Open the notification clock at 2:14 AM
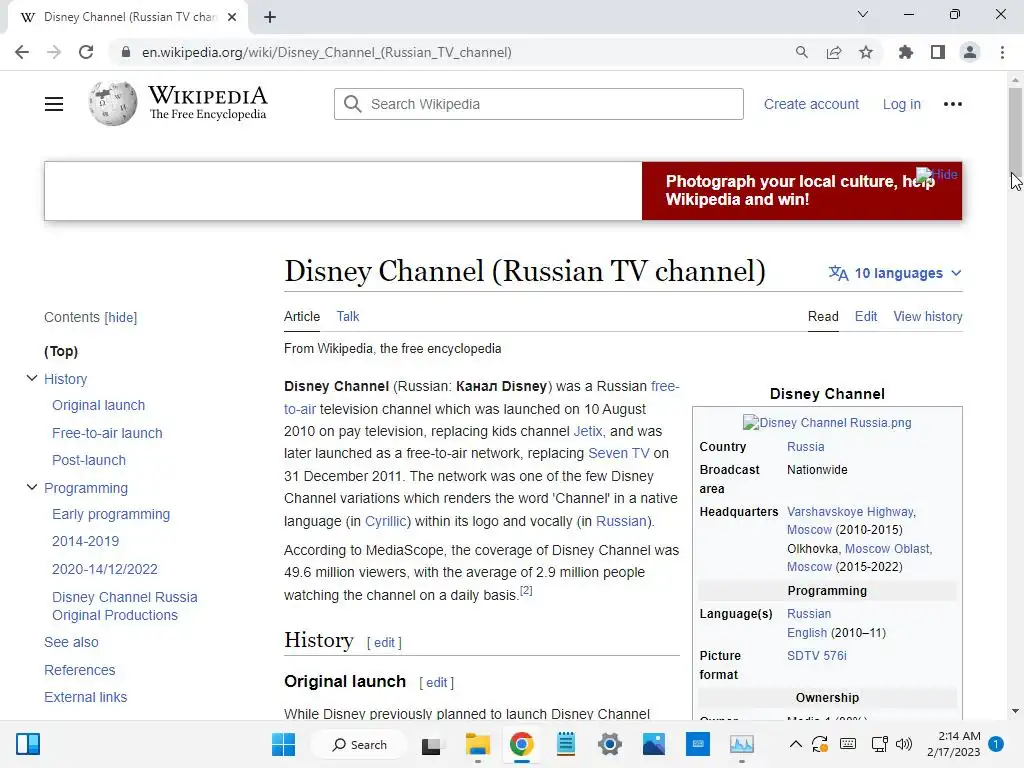 pos(953,744)
